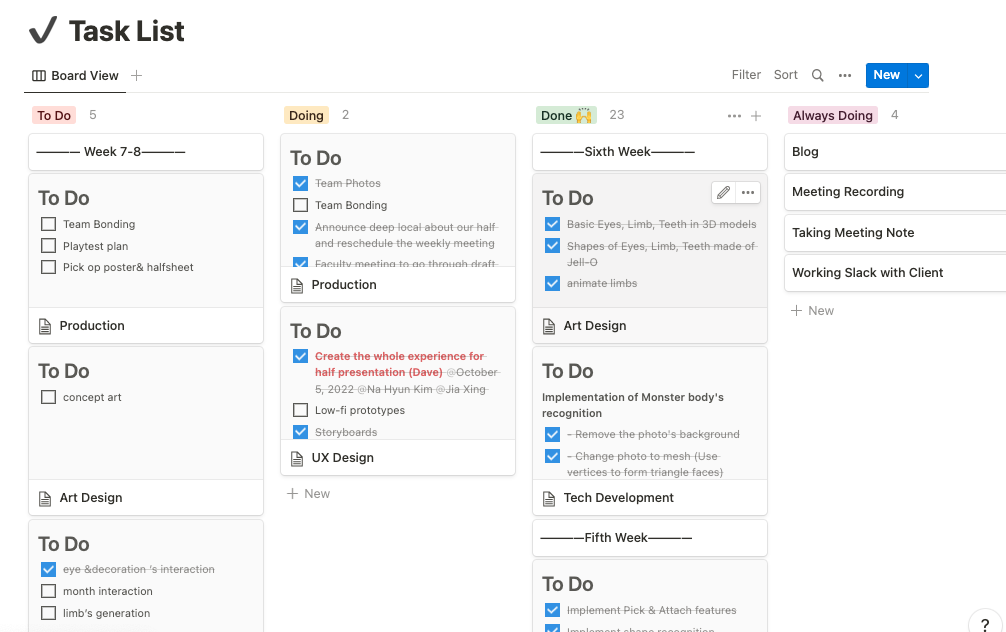This screenshot has width=1006, height=632.
Task: Add card with Done column plus icon
Action: 756,115
